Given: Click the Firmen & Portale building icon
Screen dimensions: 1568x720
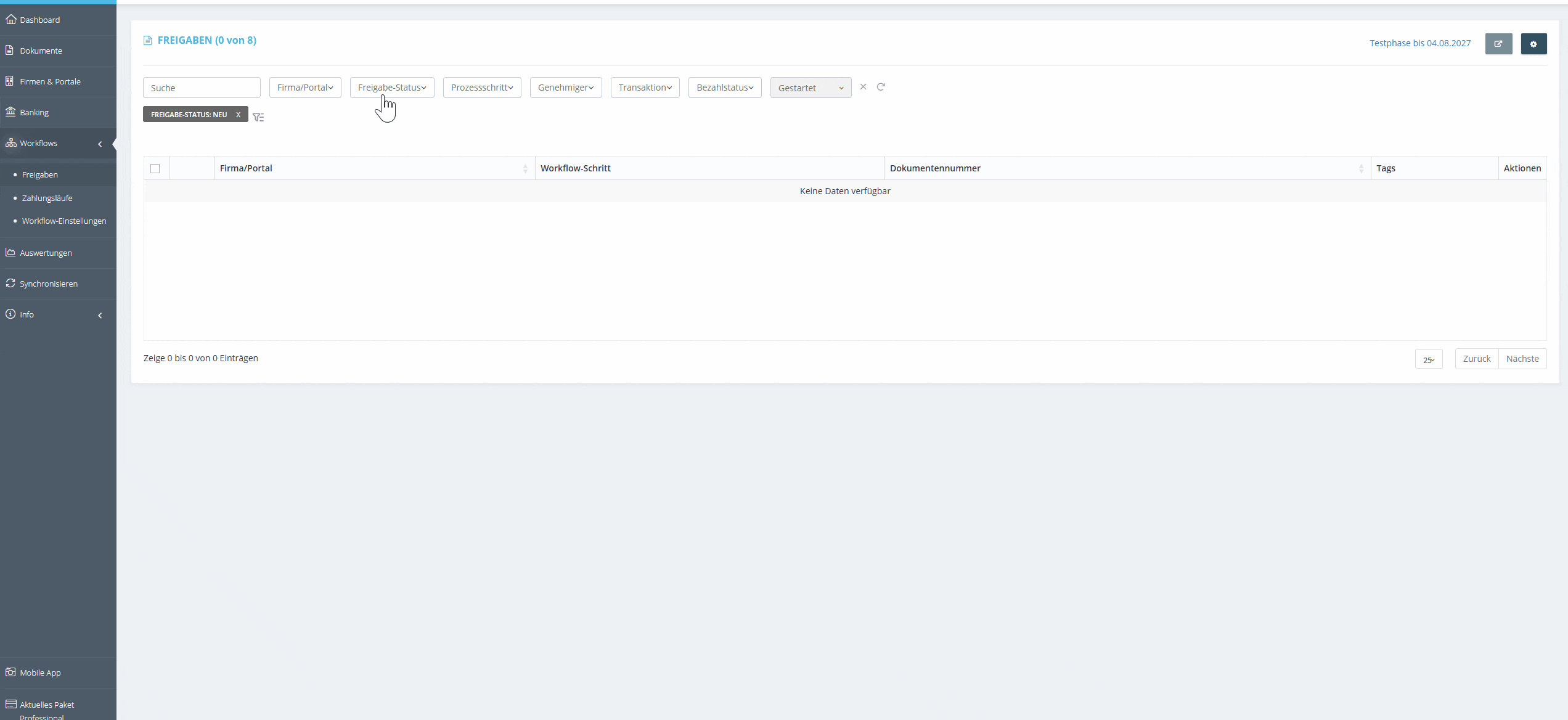Looking at the screenshot, I should [x=10, y=81].
